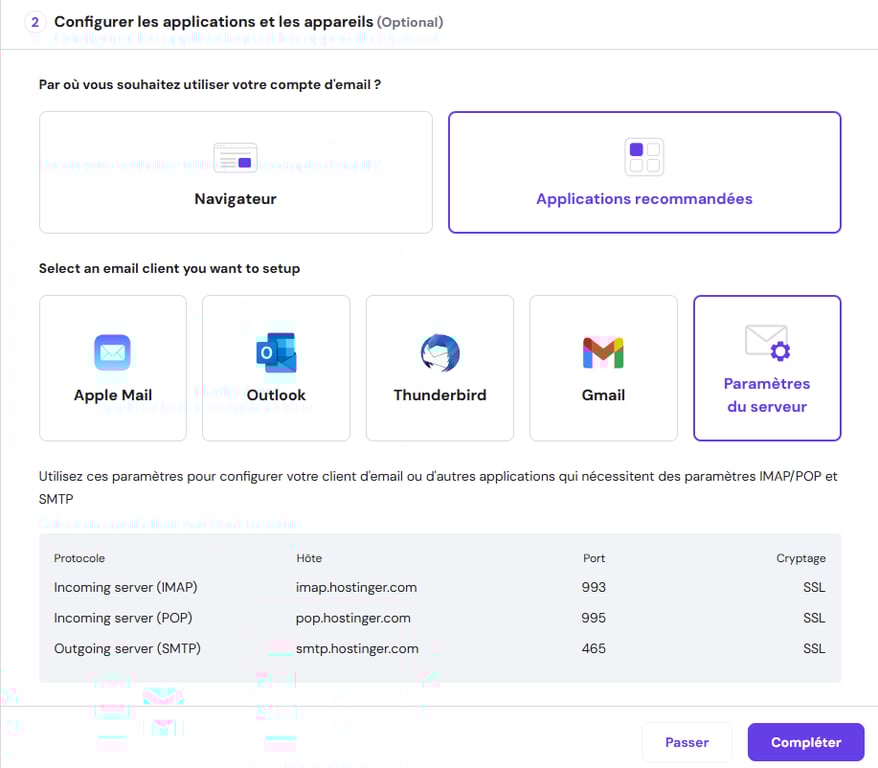The width and height of the screenshot is (878, 768).
Task: Click the Protocole column header
Action: pyautogui.click(x=76, y=558)
